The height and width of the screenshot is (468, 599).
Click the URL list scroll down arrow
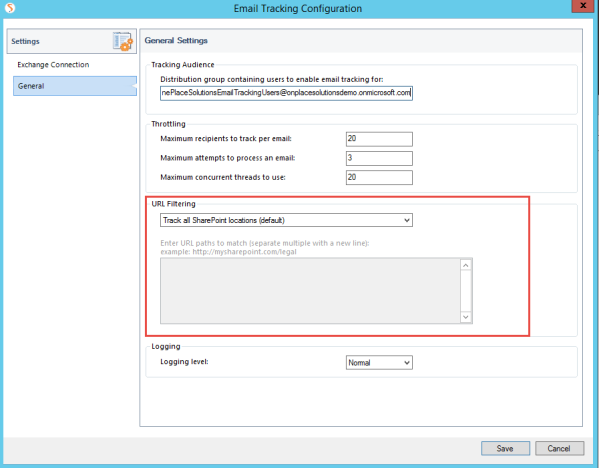tap(466, 317)
